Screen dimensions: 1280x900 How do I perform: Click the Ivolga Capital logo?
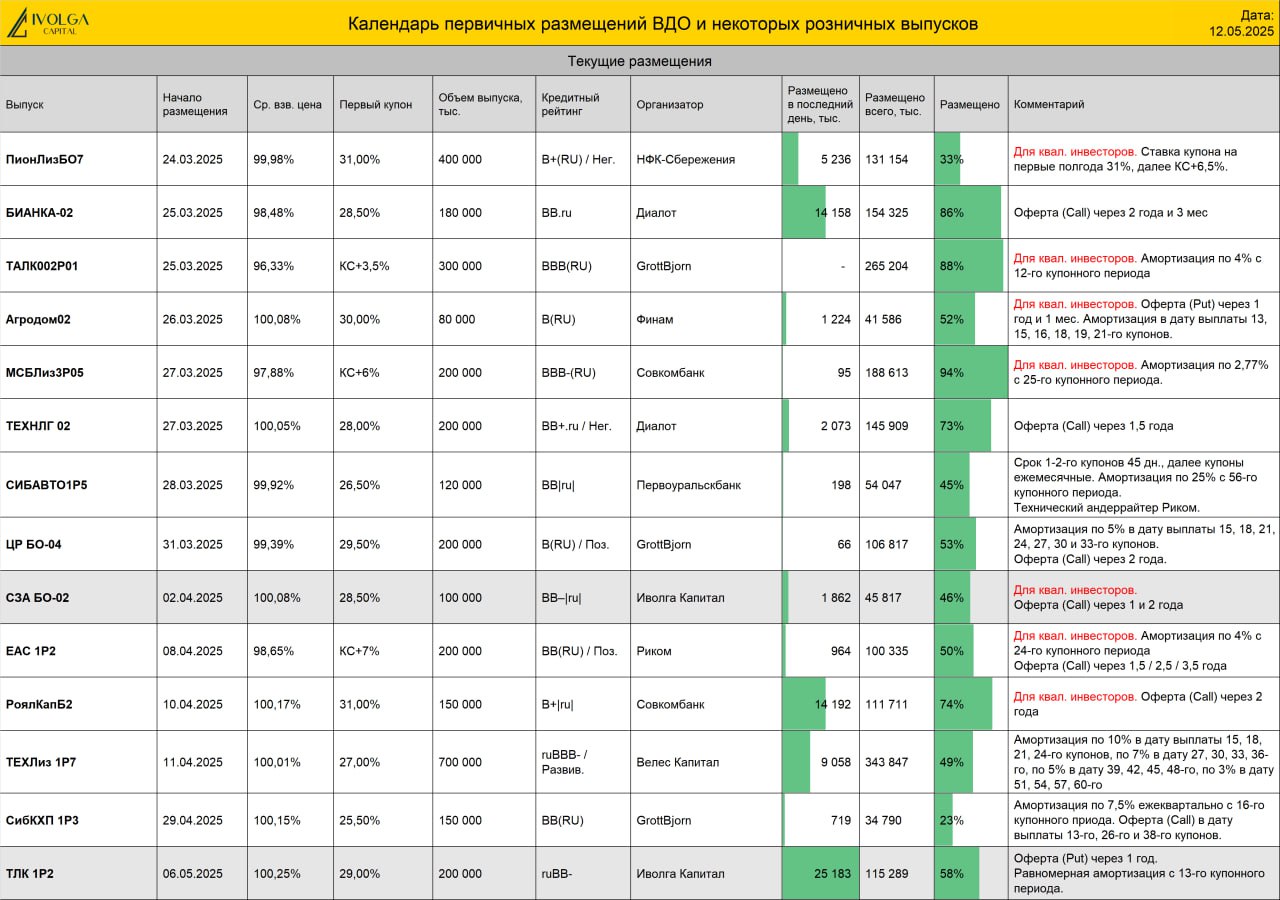click(x=48, y=22)
